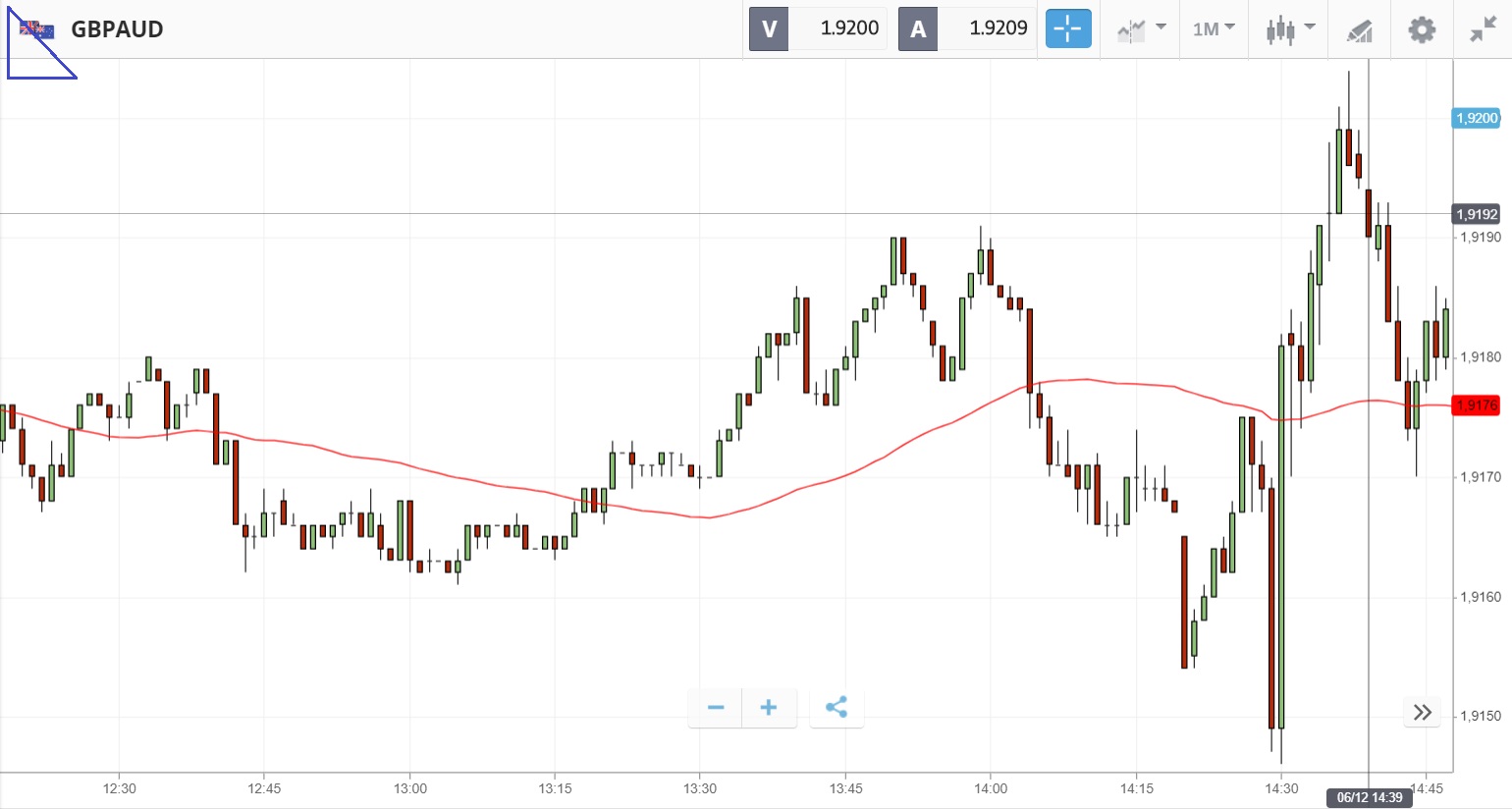Click the 06/12 14:39 time marker
Screen dimensions: 1512x809
pyautogui.click(x=1369, y=797)
